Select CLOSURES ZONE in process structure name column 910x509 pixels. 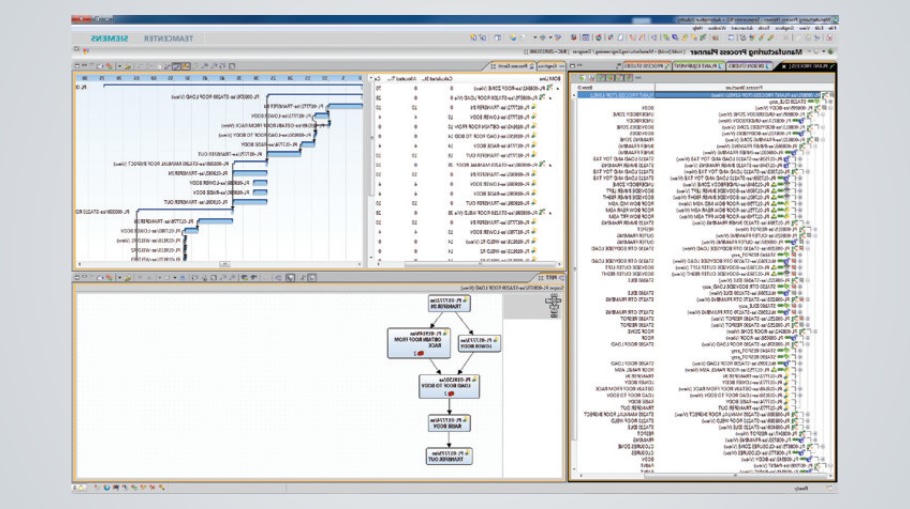pyautogui.click(x=635, y=446)
